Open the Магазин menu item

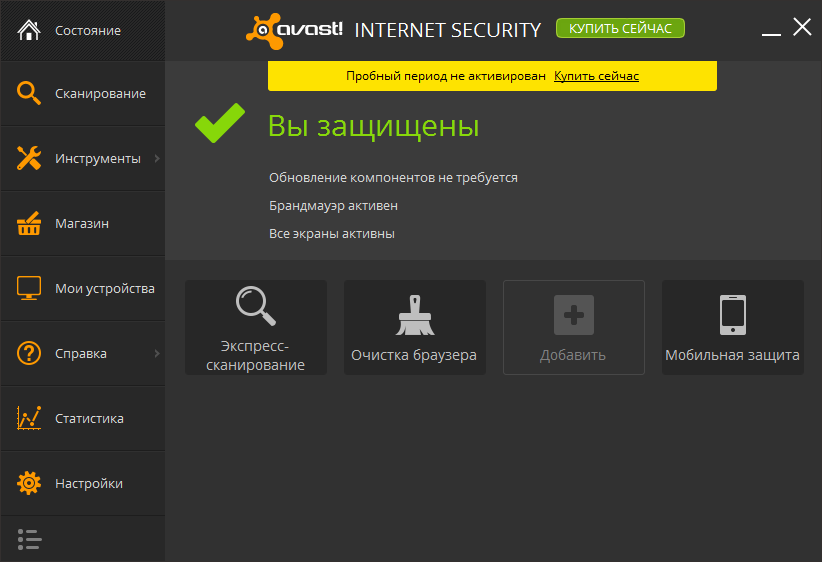[x=82, y=223]
